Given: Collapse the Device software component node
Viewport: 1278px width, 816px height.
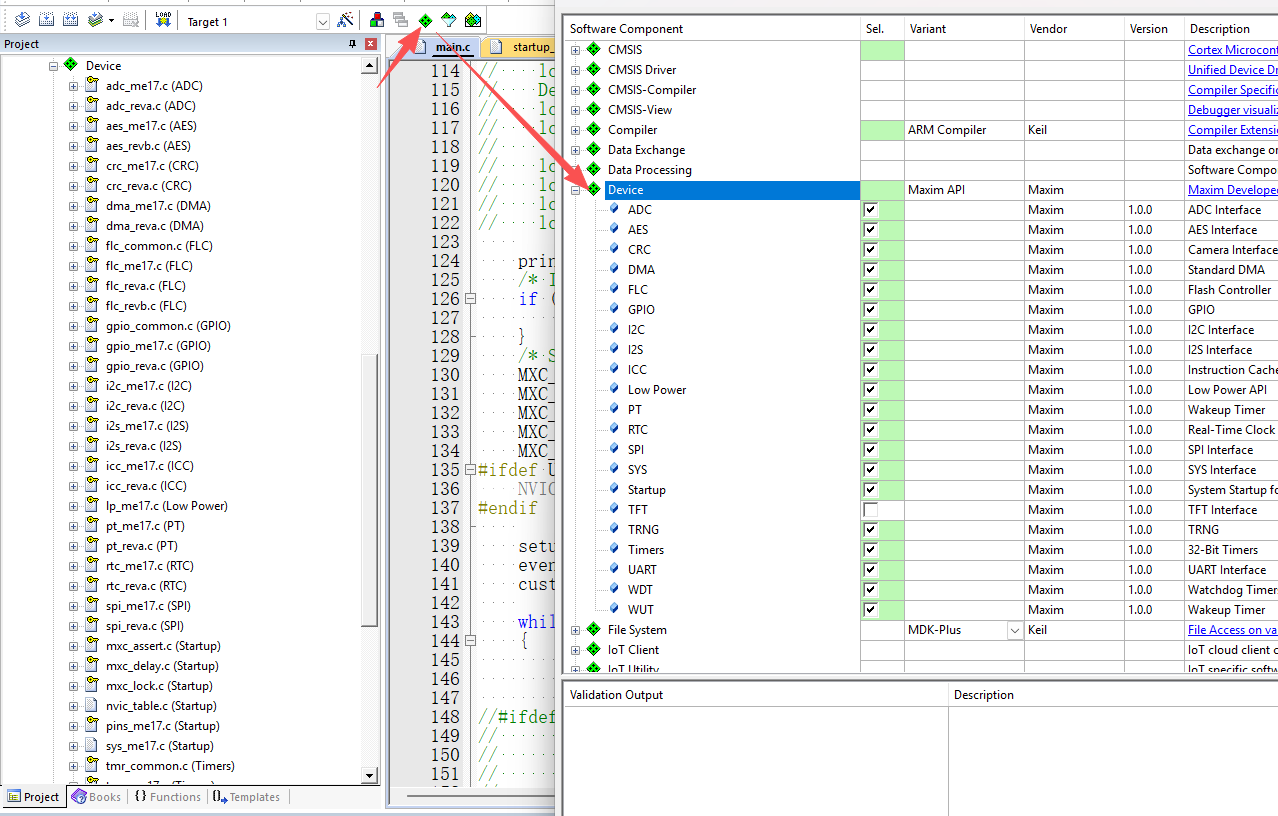Looking at the screenshot, I should pos(575,190).
